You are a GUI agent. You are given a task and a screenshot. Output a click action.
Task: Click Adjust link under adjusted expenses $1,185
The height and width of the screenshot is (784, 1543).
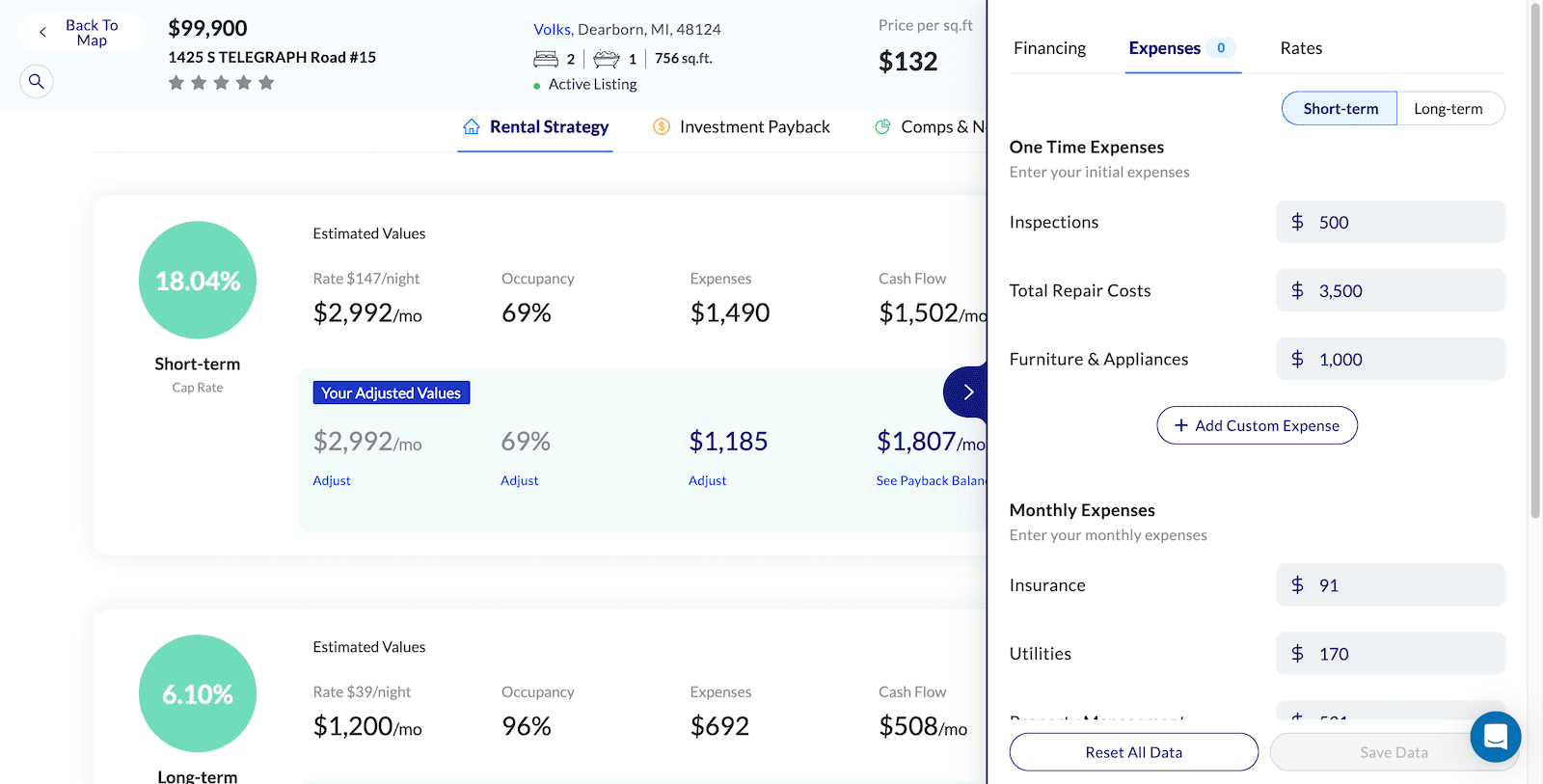[707, 480]
